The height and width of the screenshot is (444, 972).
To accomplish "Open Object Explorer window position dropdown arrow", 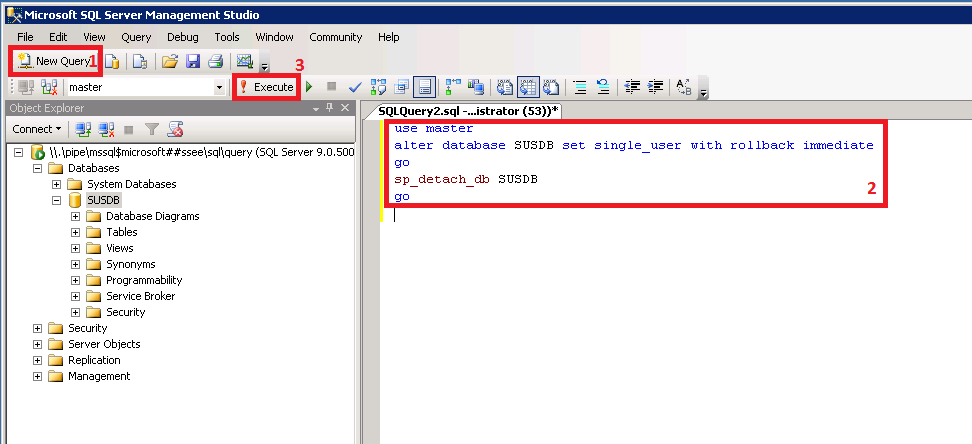I will 316,108.
